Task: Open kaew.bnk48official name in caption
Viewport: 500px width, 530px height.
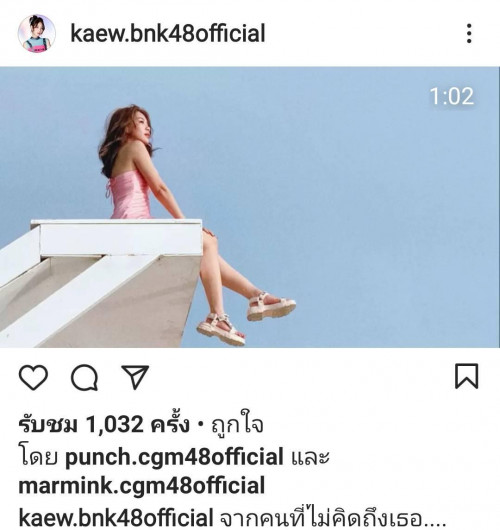Action: pos(116,517)
